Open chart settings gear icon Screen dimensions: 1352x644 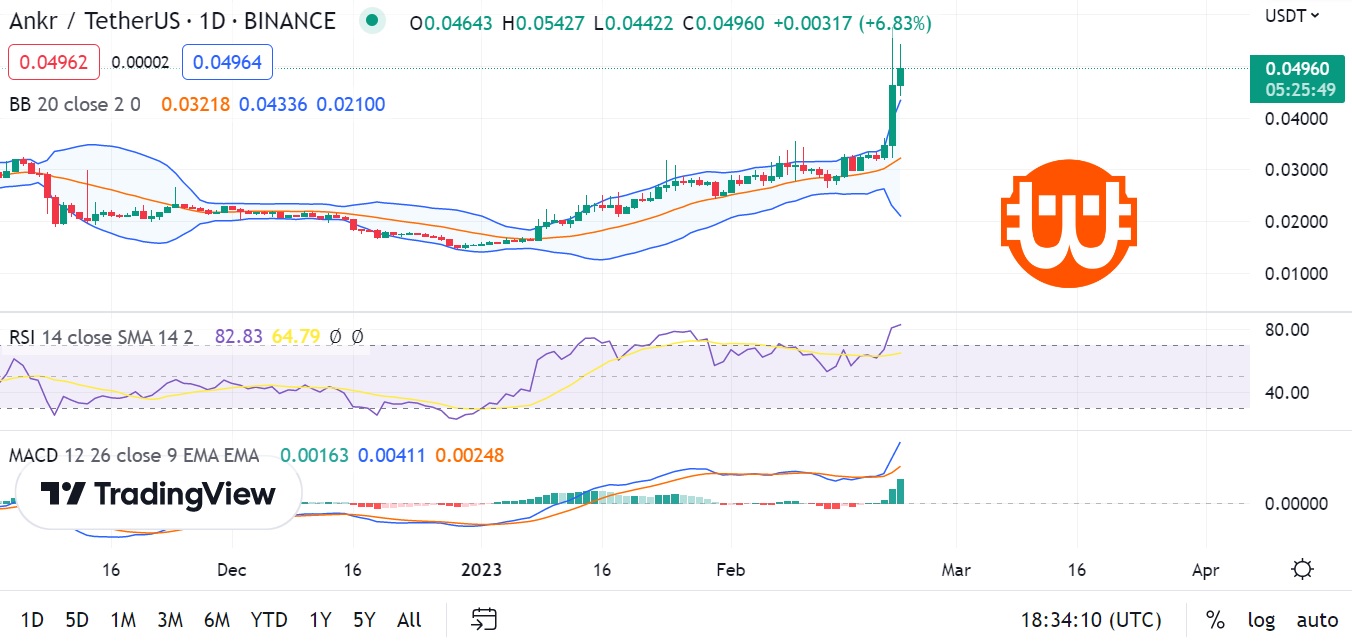click(x=1302, y=570)
